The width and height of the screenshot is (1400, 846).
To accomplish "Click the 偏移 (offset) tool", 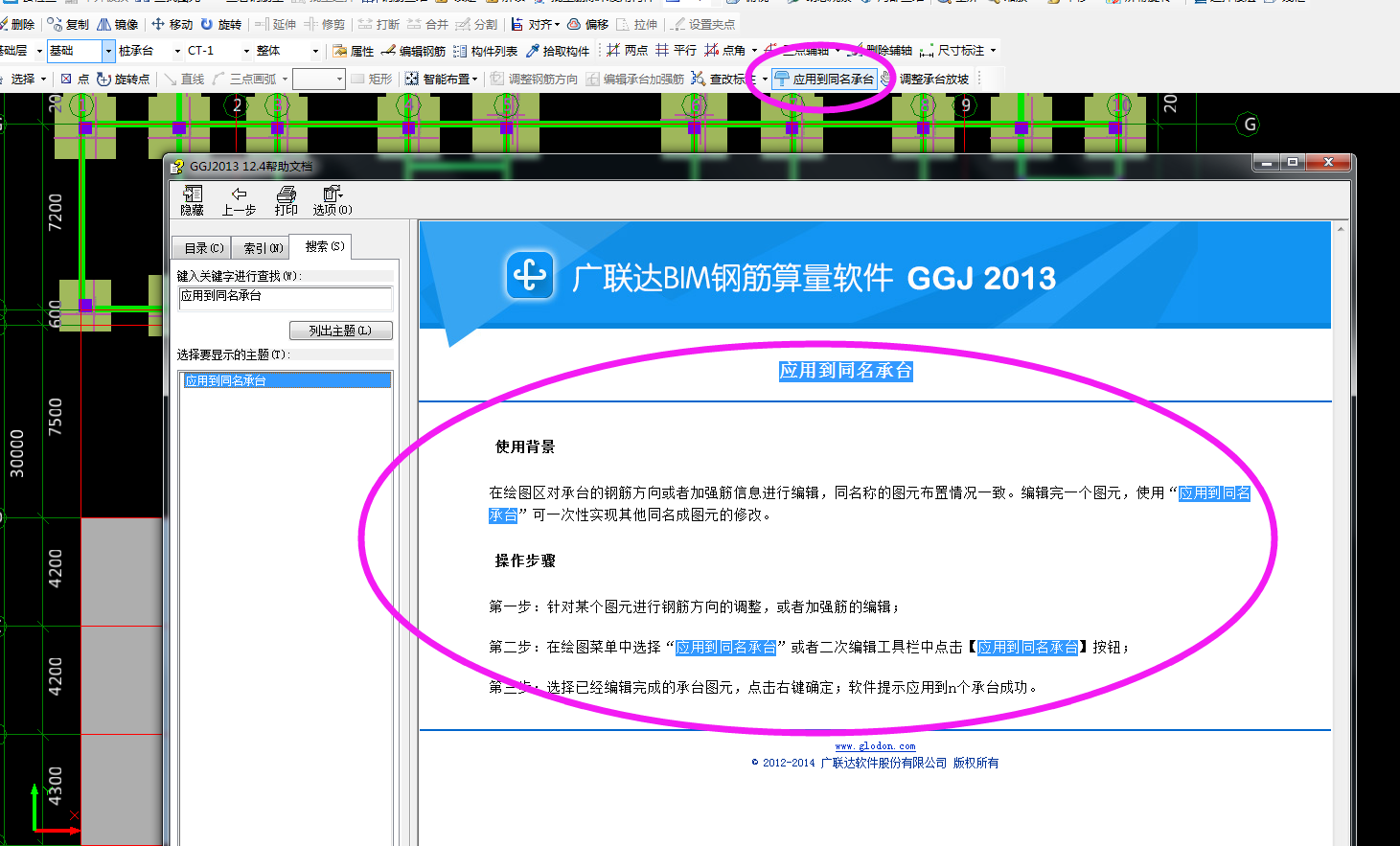I will pyautogui.click(x=588, y=24).
